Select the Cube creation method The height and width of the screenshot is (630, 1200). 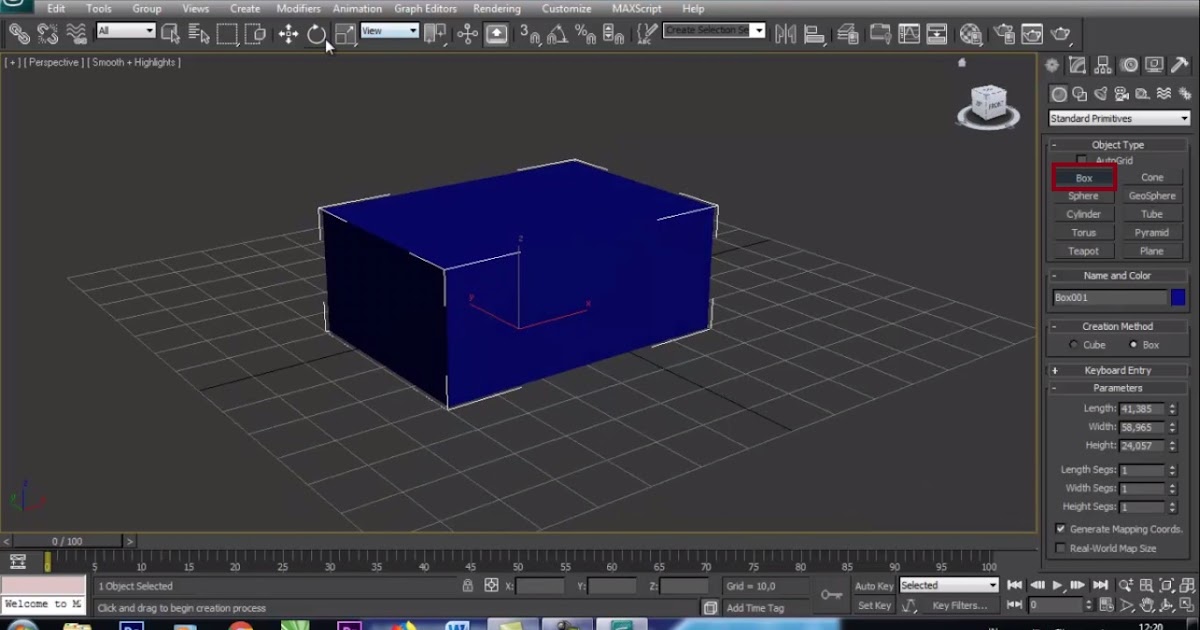tap(1074, 345)
